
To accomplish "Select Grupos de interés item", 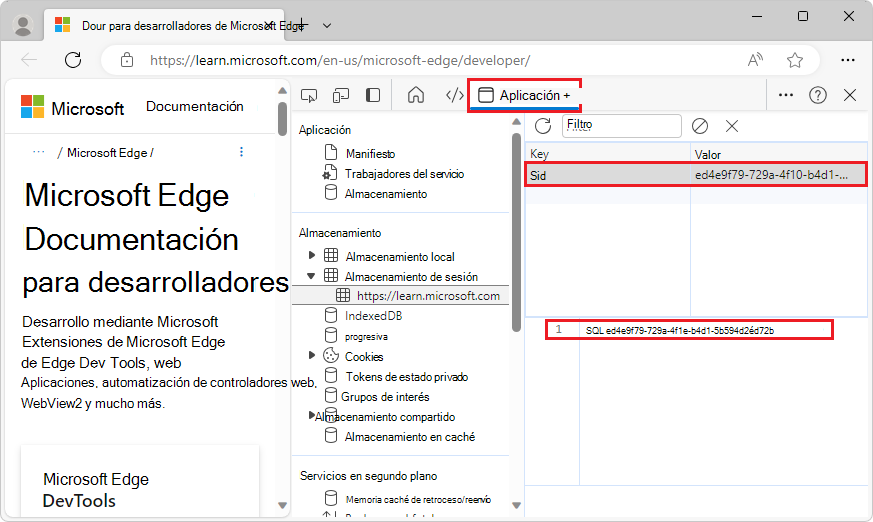I will coord(385,397).
